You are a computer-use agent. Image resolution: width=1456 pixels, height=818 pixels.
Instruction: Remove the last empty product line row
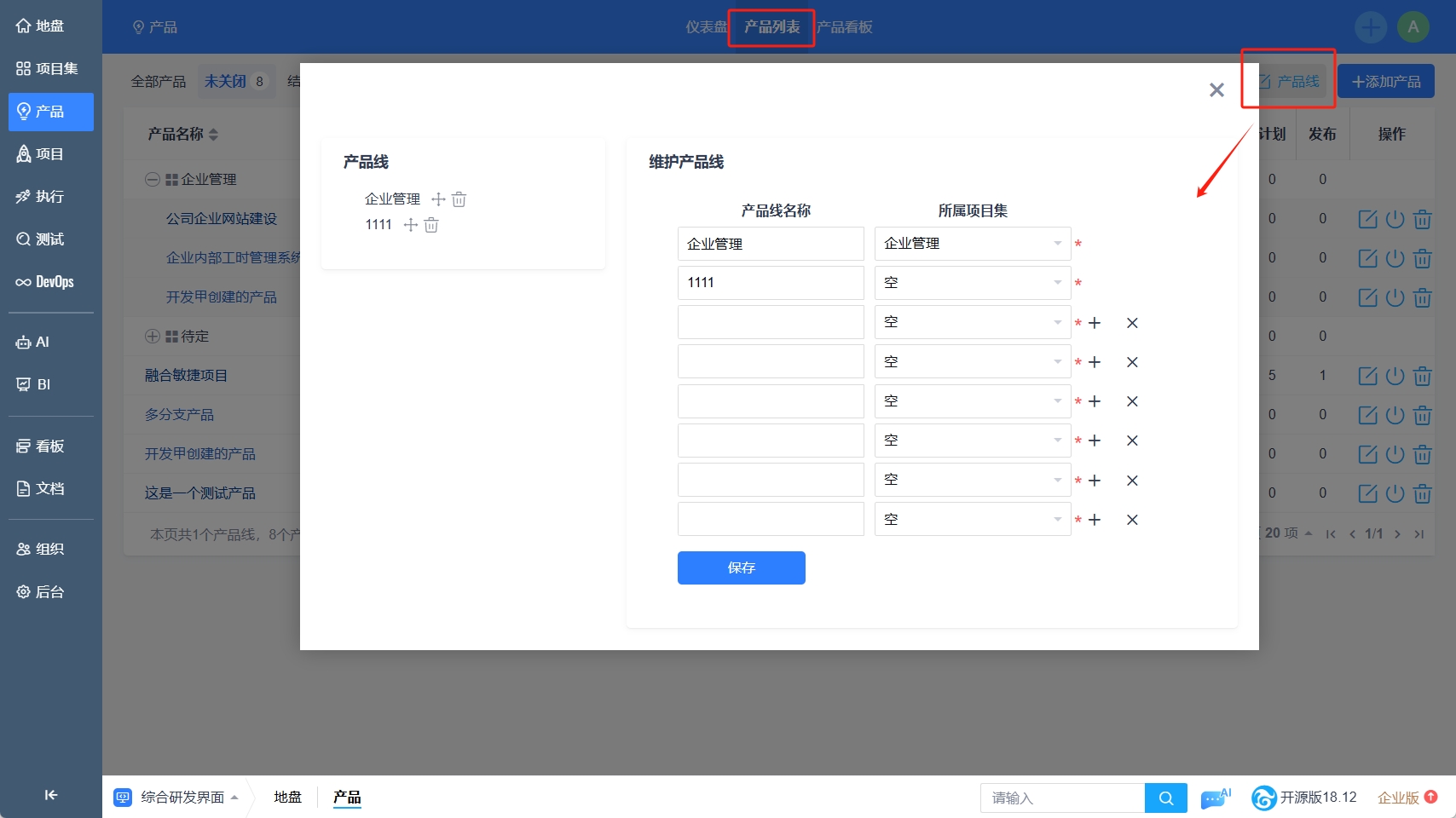(1132, 520)
